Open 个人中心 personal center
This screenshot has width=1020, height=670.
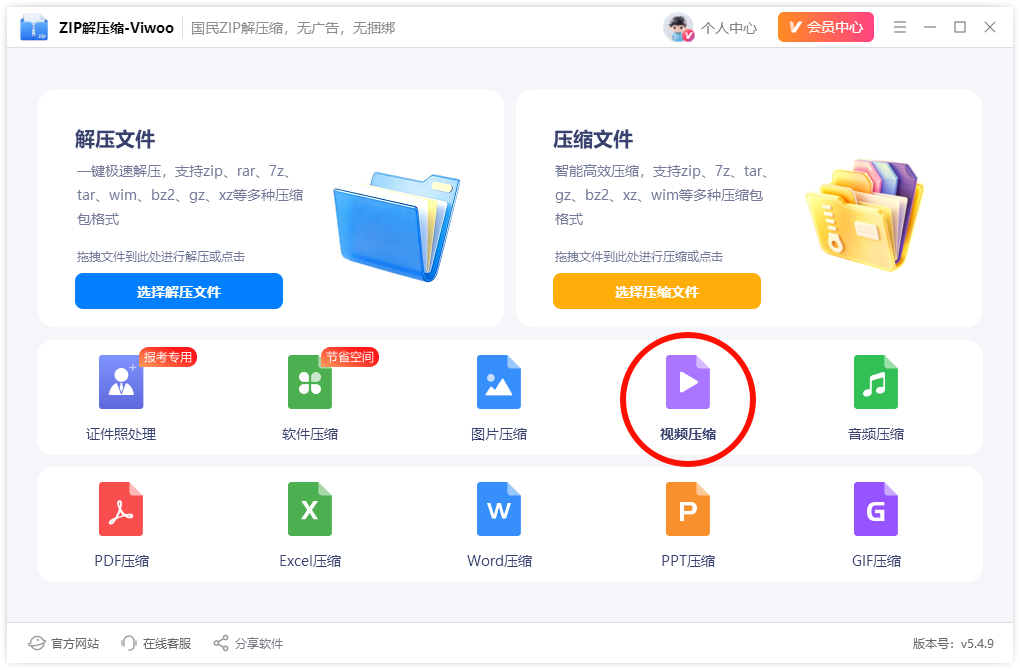(729, 28)
